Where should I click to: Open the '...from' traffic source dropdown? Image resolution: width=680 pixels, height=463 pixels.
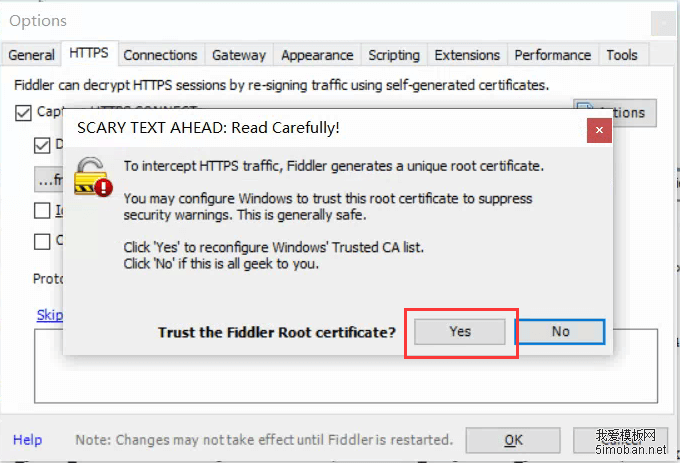click(x=49, y=181)
